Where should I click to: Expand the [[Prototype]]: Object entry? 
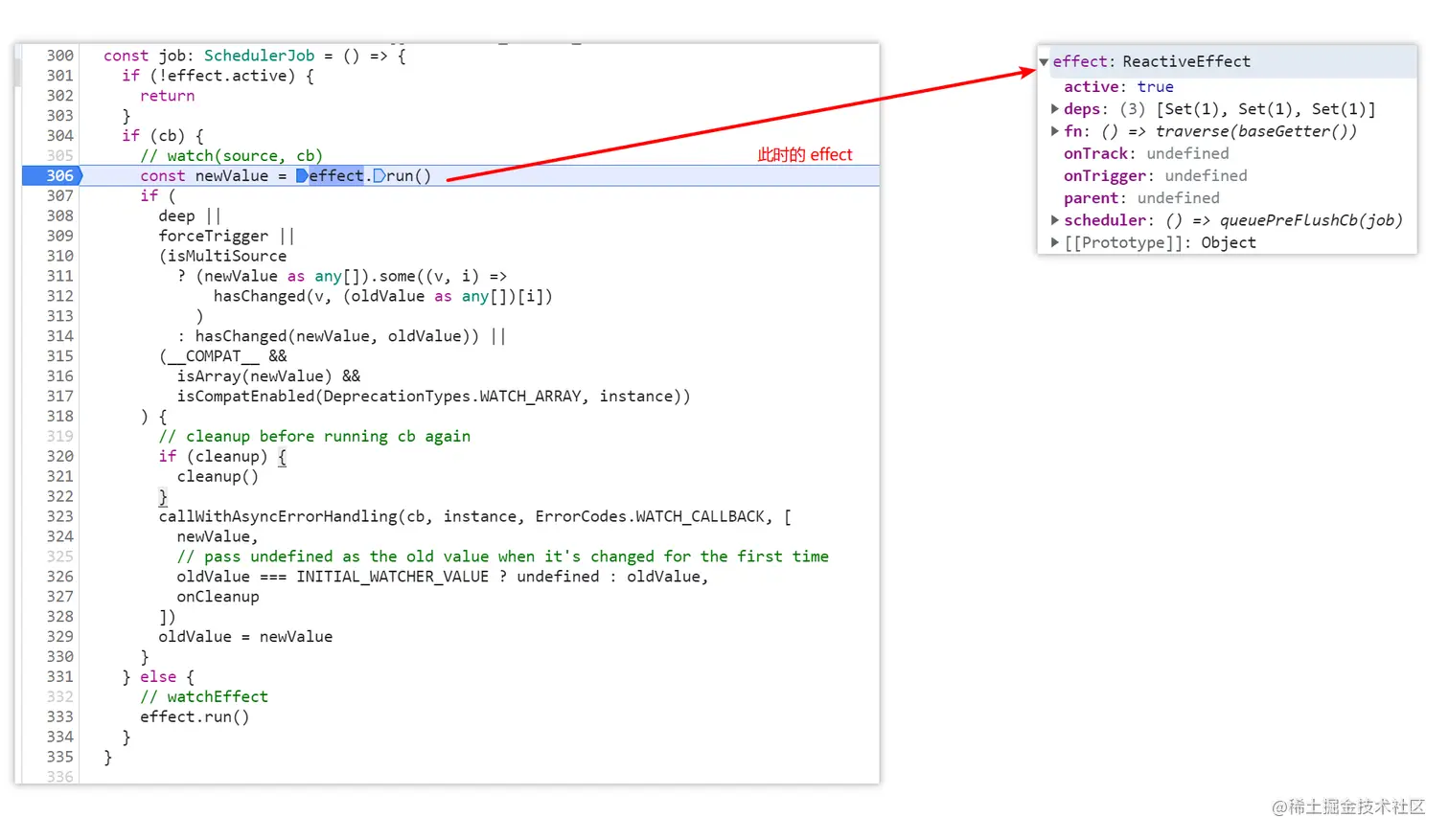click(x=1055, y=242)
